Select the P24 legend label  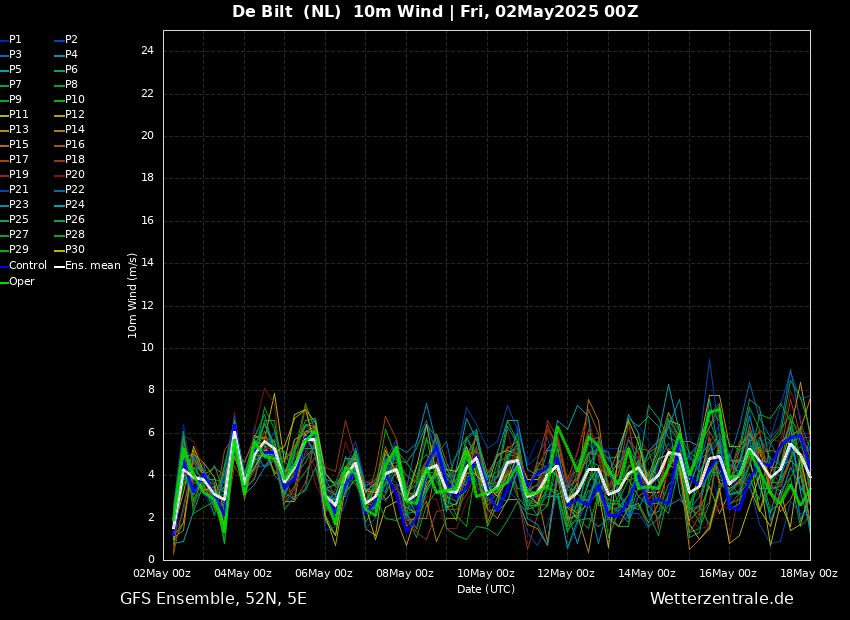tap(74, 205)
